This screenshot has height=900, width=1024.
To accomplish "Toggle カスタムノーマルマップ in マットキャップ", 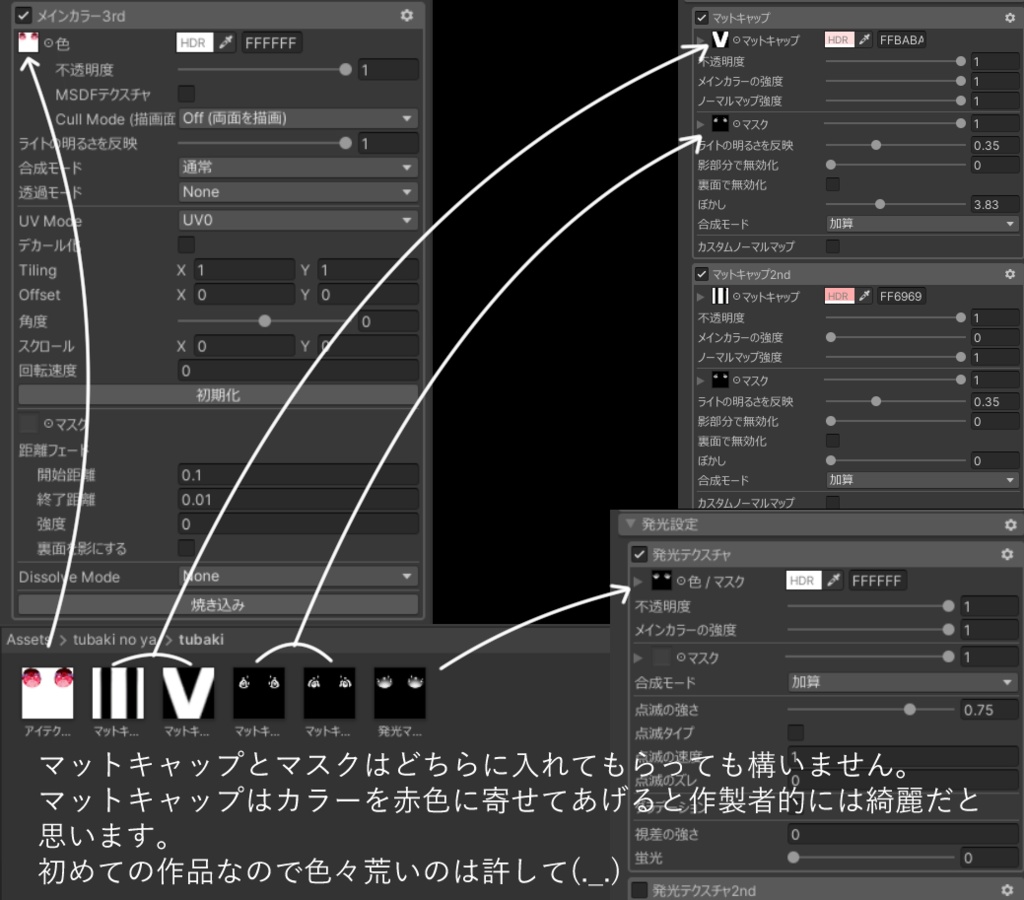I will tap(833, 246).
